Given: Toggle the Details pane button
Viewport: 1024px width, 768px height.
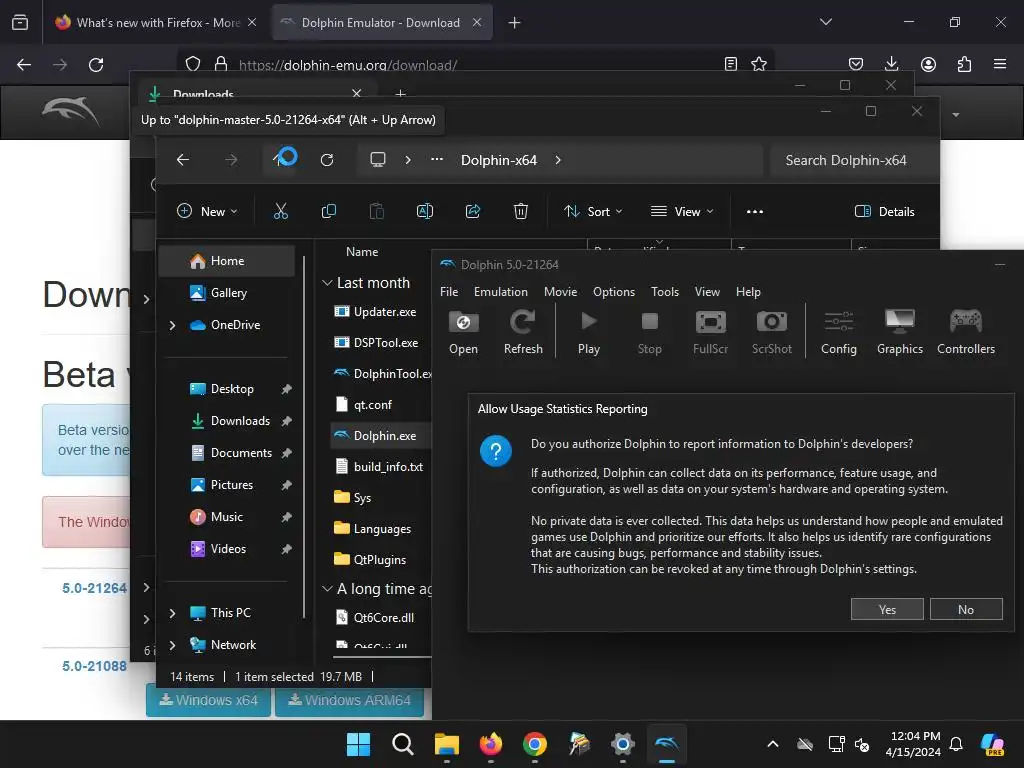Looking at the screenshot, I should point(884,211).
